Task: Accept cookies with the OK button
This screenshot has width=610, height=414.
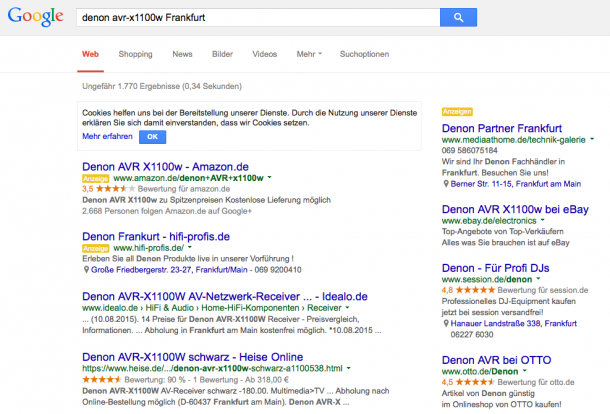Action: pos(152,137)
